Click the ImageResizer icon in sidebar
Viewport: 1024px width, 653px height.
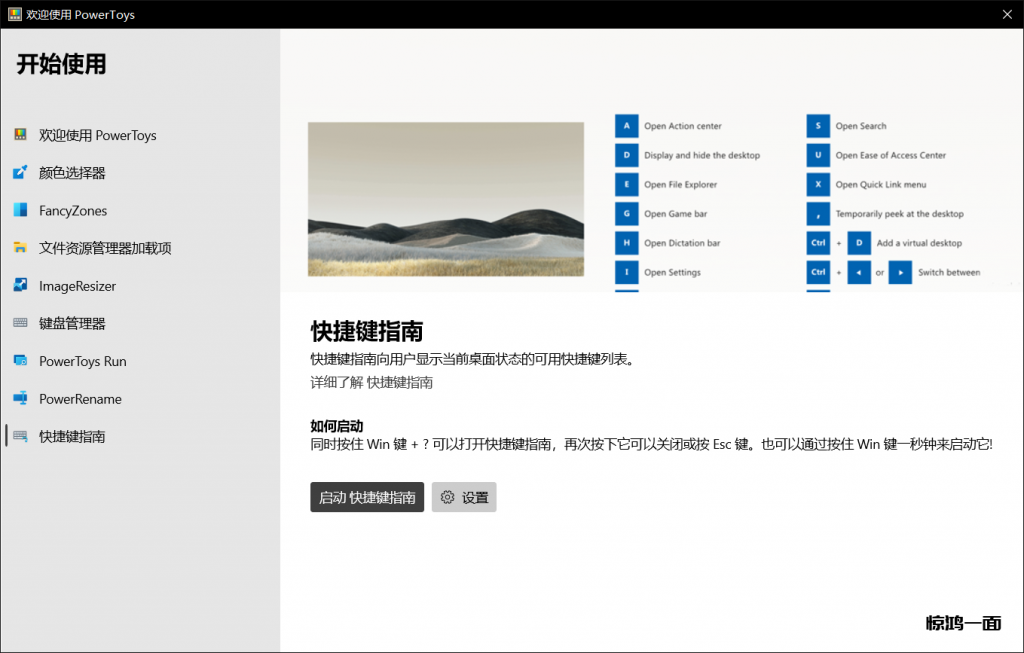[20, 286]
